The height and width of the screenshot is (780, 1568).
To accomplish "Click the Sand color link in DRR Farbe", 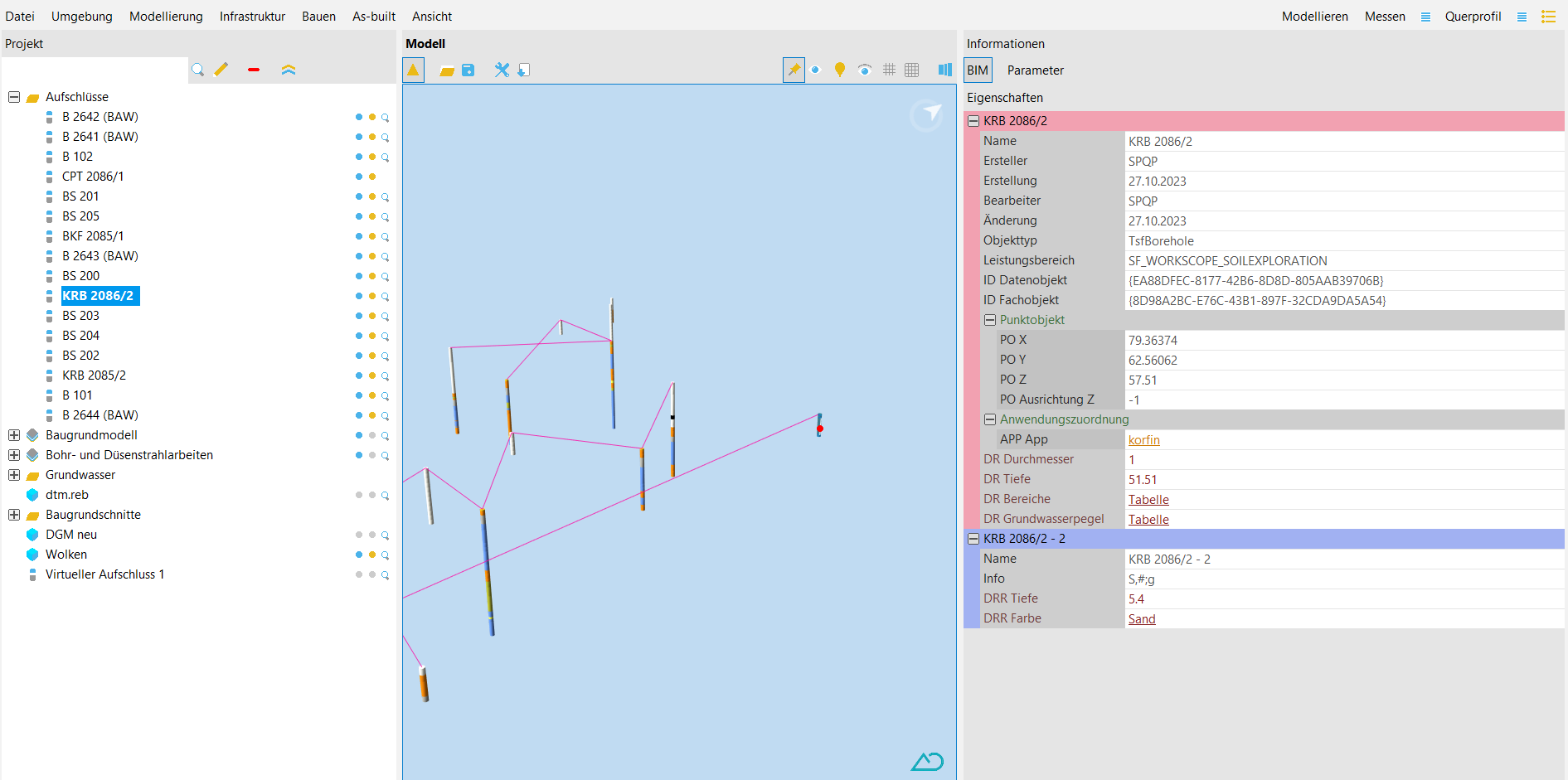I will [1142, 619].
